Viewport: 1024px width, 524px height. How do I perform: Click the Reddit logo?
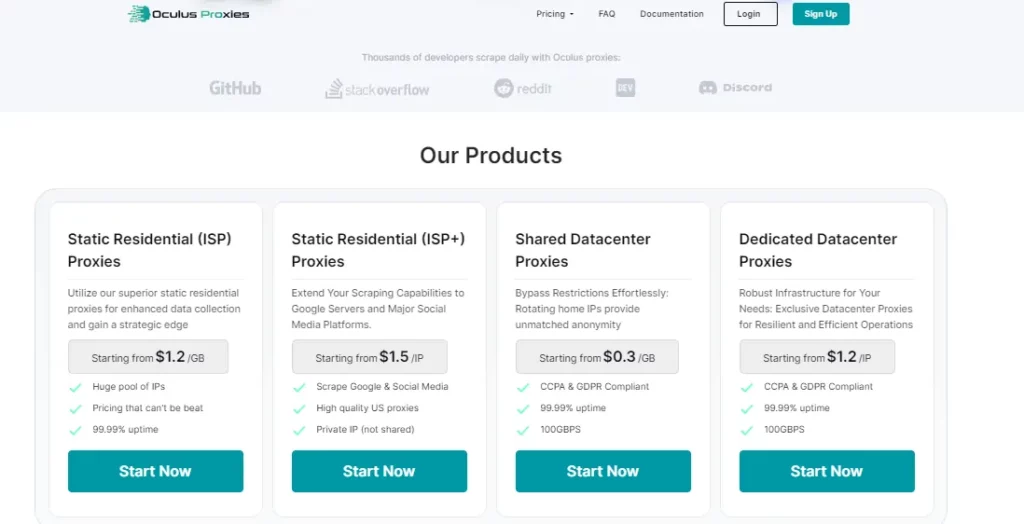(x=523, y=88)
